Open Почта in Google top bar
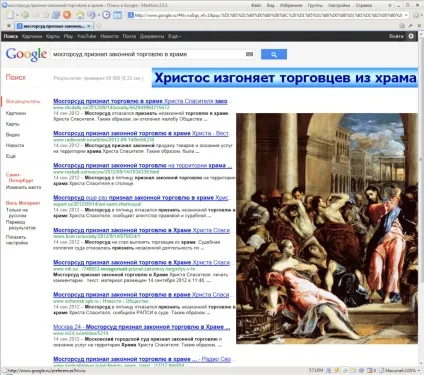This screenshot has height=375, width=424. [129, 36]
